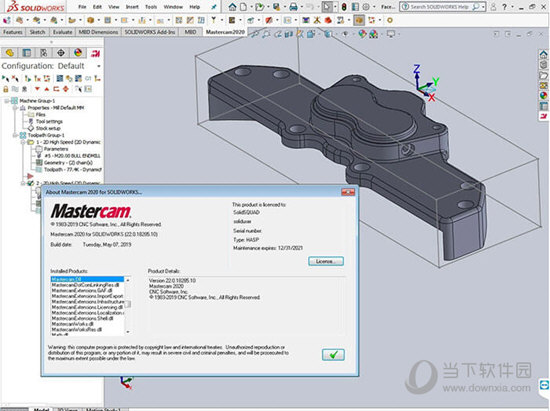Click the Section View icon in view toolbar
Image resolution: width=550 pixels, height=411 pixels.
pos(289,34)
